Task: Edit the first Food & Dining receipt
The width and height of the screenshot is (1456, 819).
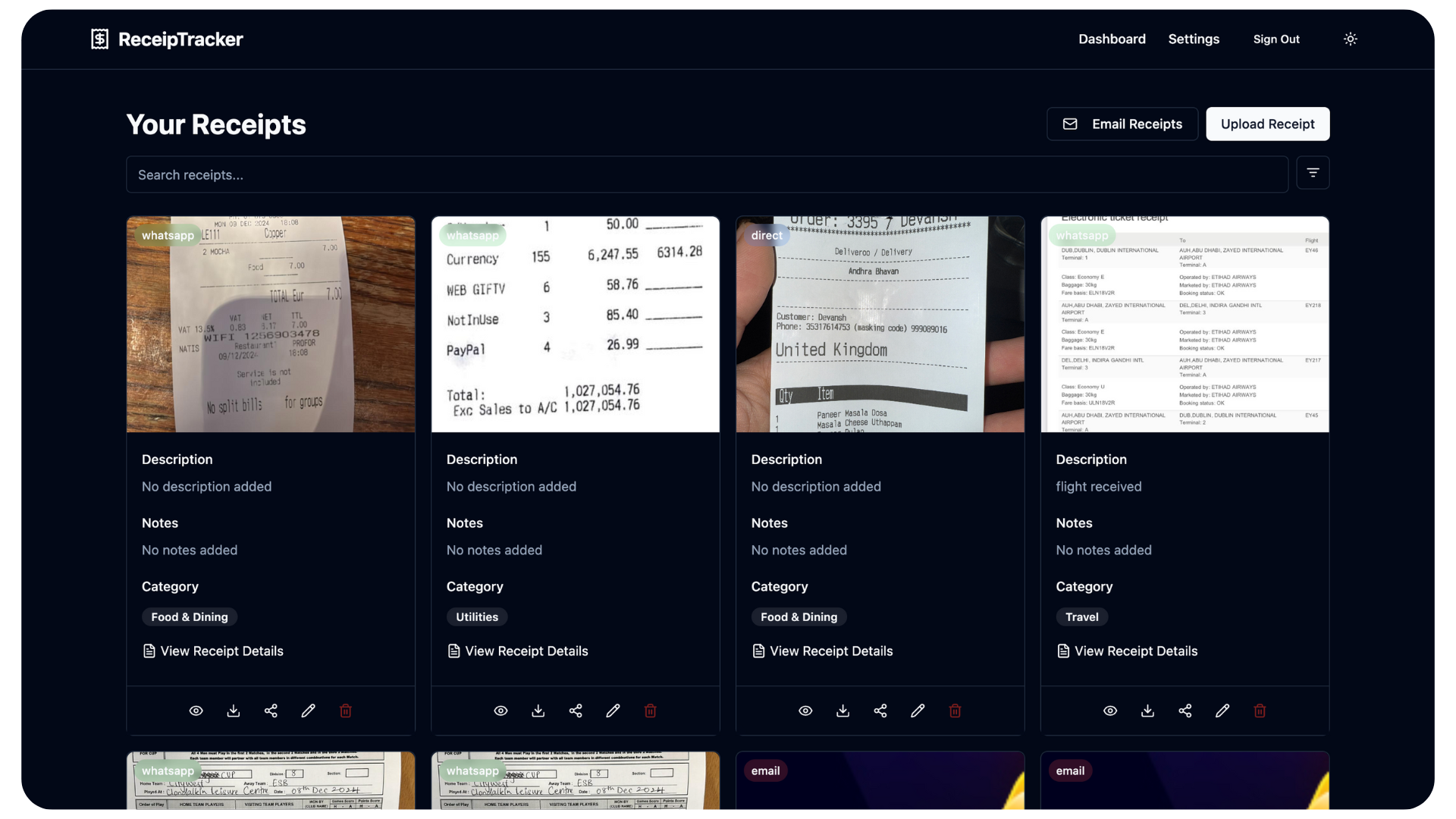Action: point(308,711)
